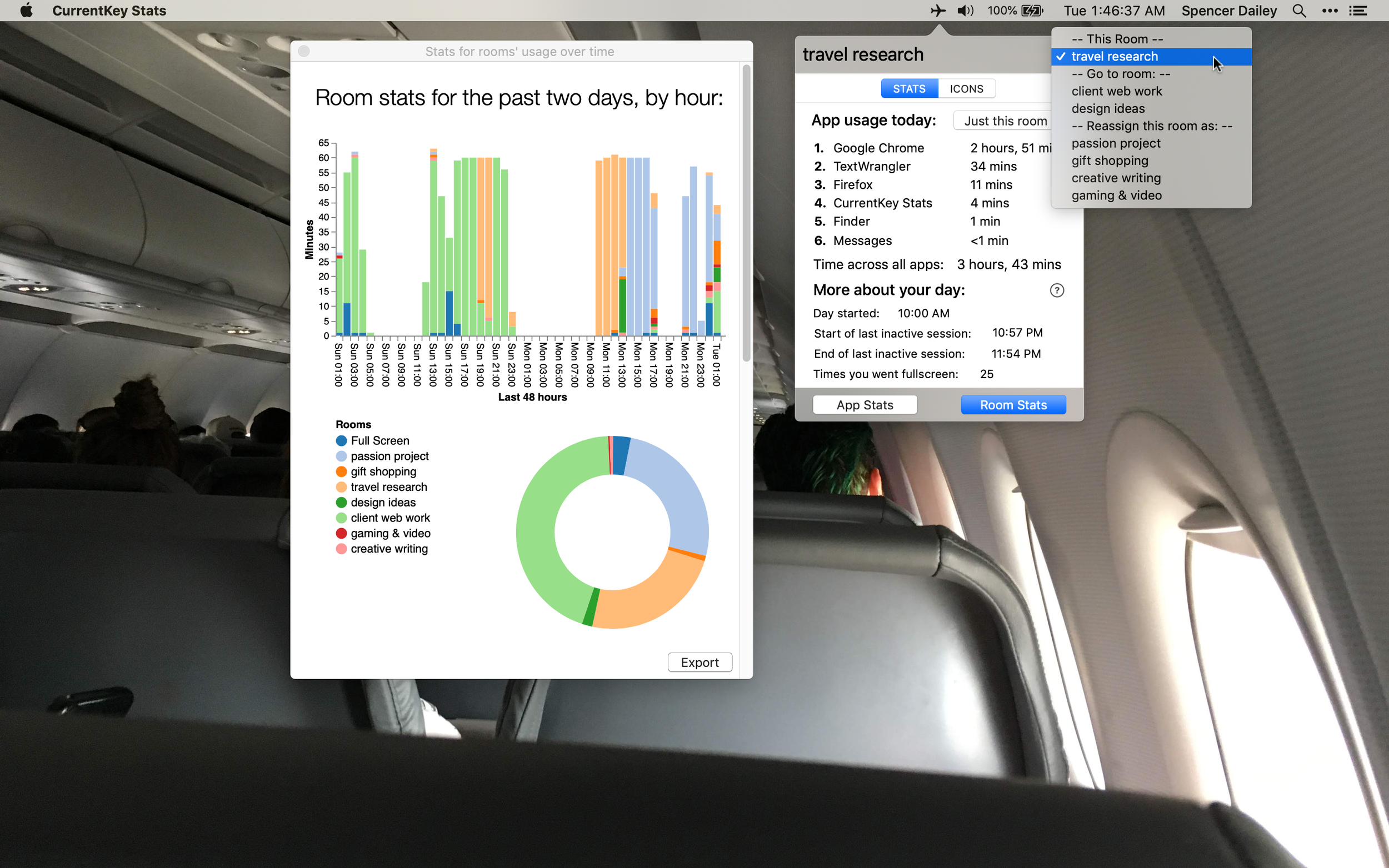1389x868 pixels.
Task: Click the 10:57 PM inactive session start
Action: 1017,333
